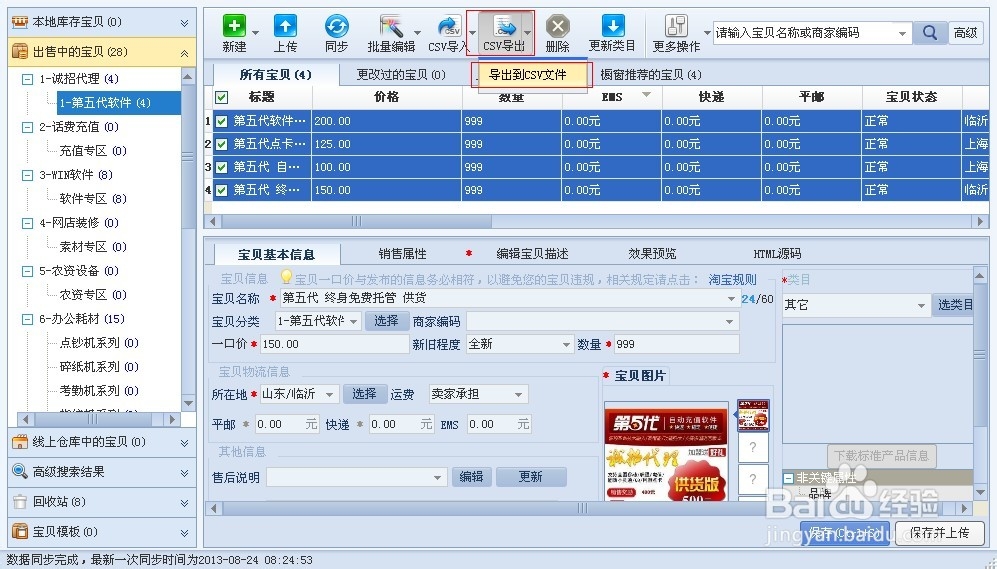
Task: Switch to 效果预览 tab
Action: (652, 254)
